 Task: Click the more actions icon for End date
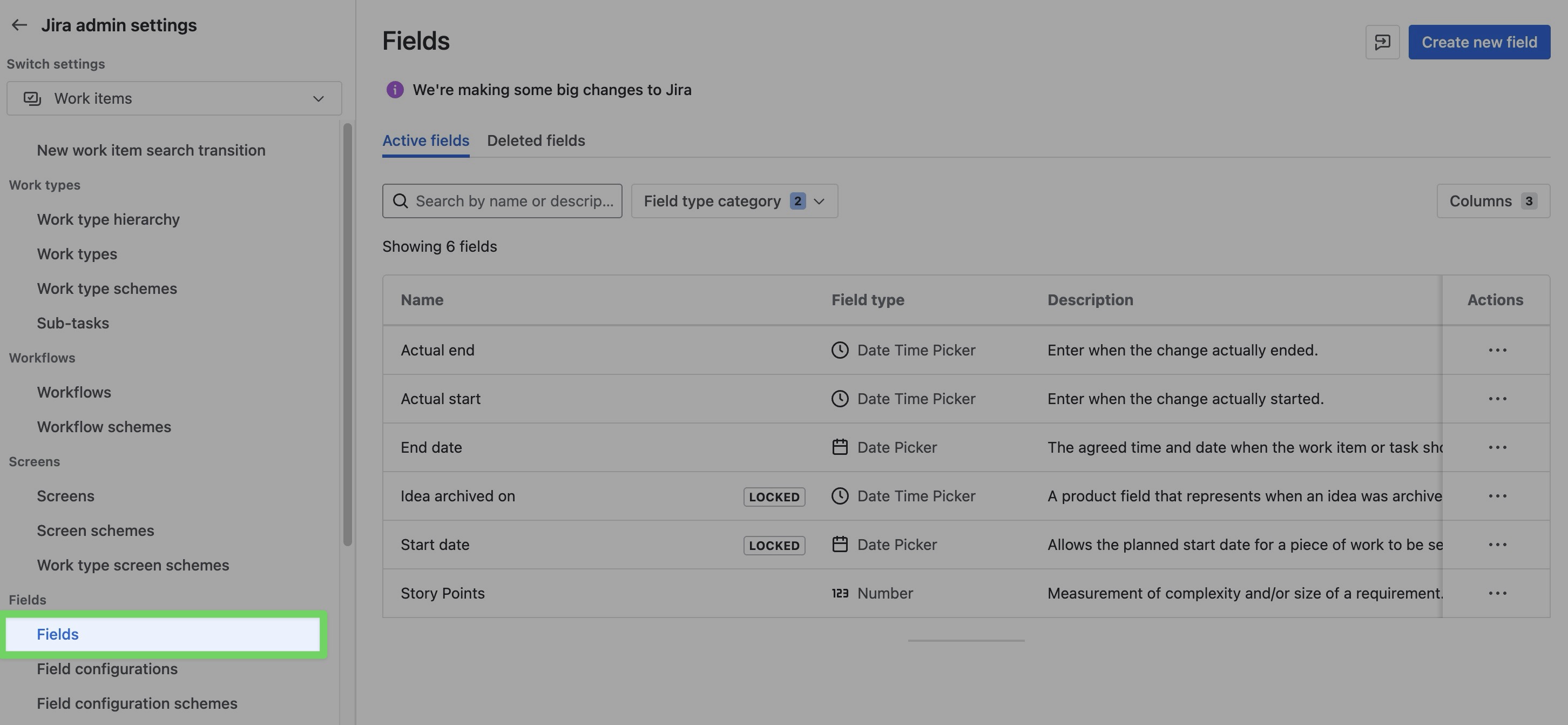(1497, 448)
